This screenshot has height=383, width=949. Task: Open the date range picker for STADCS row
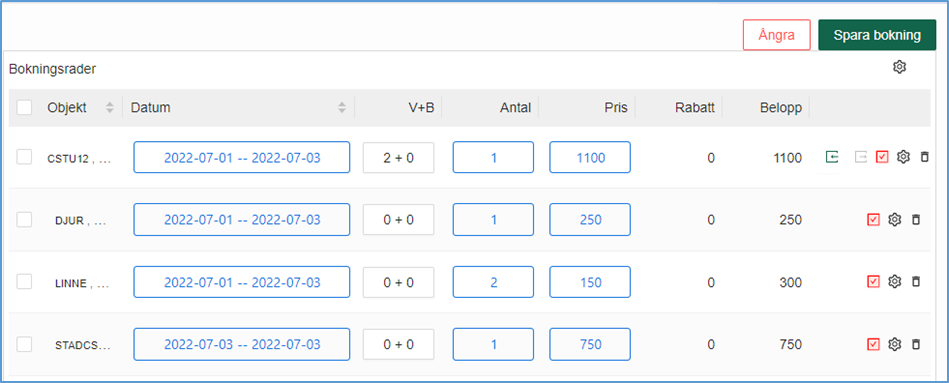pyautogui.click(x=242, y=344)
